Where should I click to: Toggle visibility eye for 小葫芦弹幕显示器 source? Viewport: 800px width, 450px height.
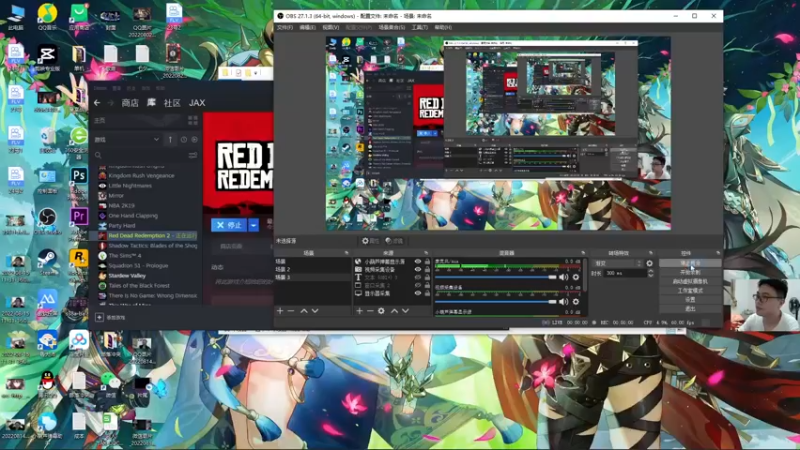coord(418,262)
